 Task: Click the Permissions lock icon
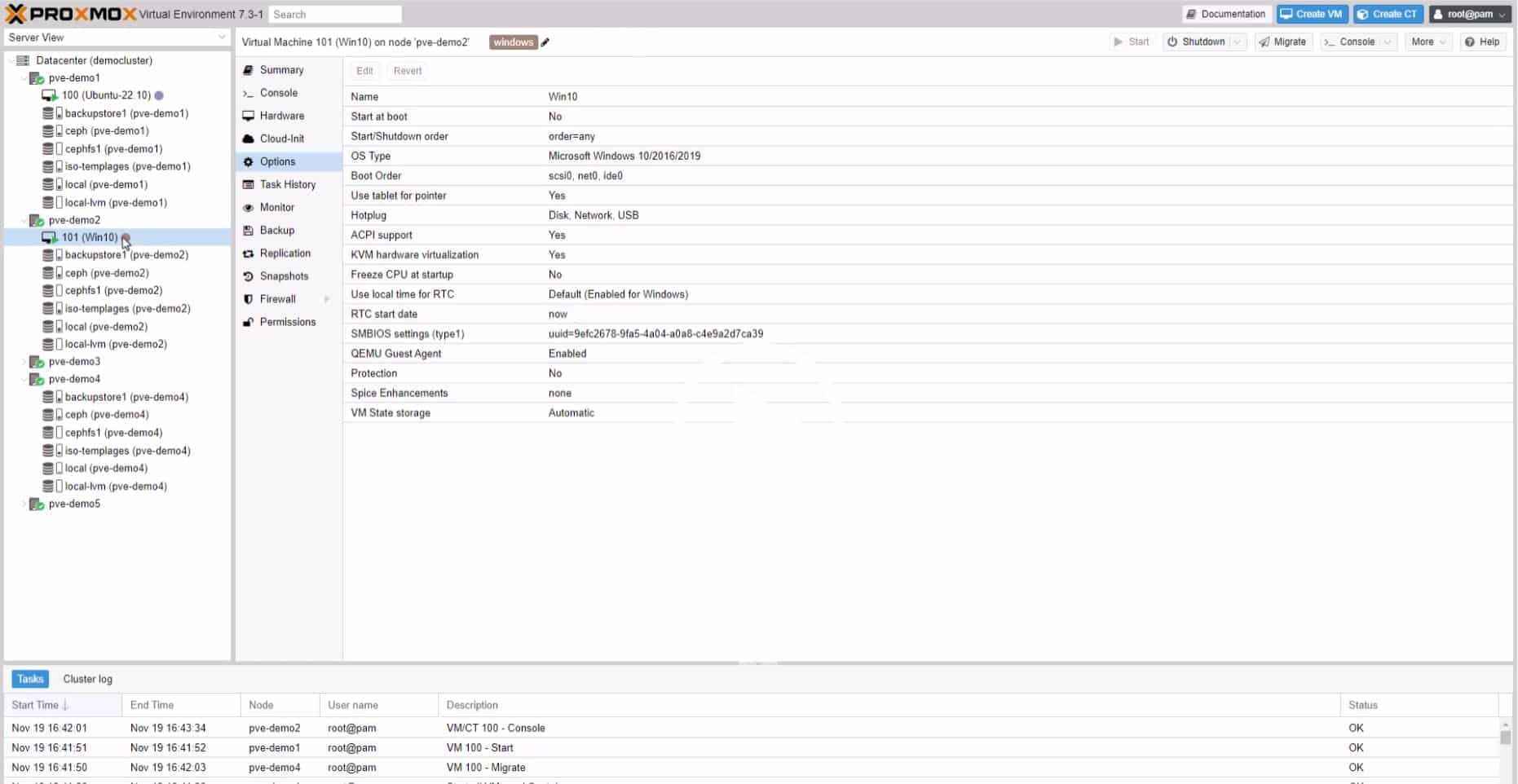pos(249,322)
